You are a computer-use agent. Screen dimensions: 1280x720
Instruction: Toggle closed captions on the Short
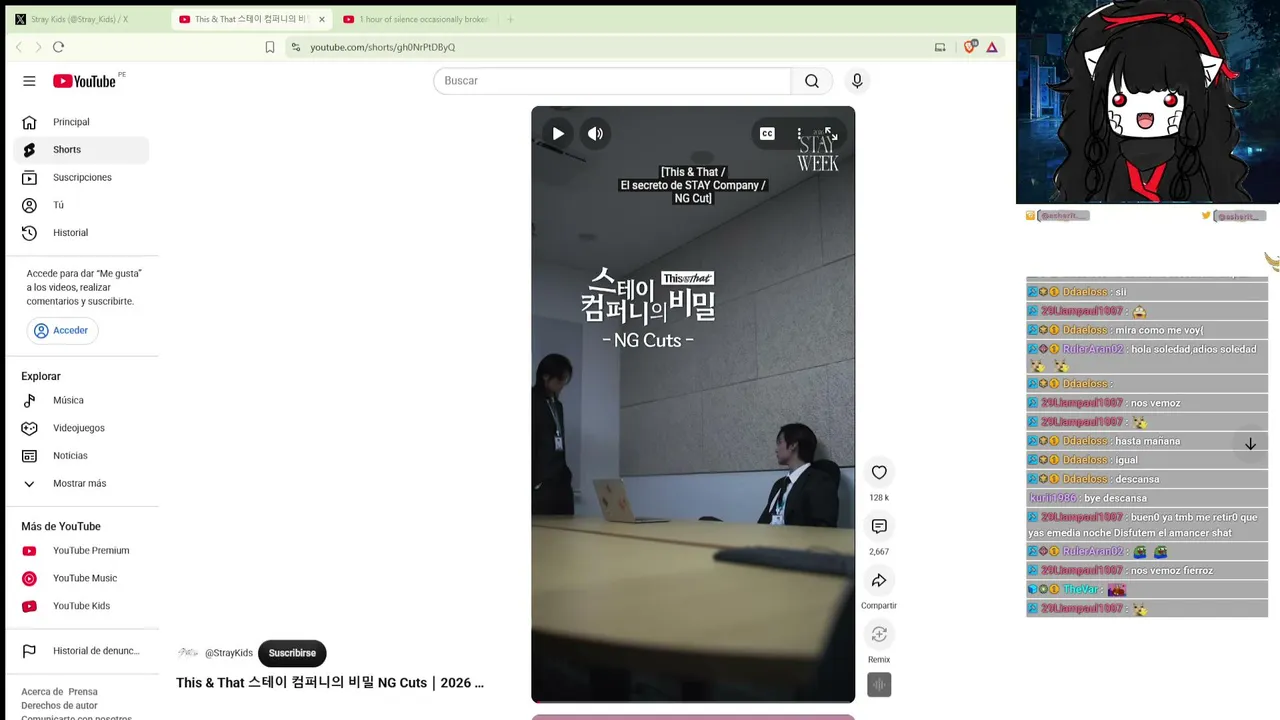click(x=767, y=134)
